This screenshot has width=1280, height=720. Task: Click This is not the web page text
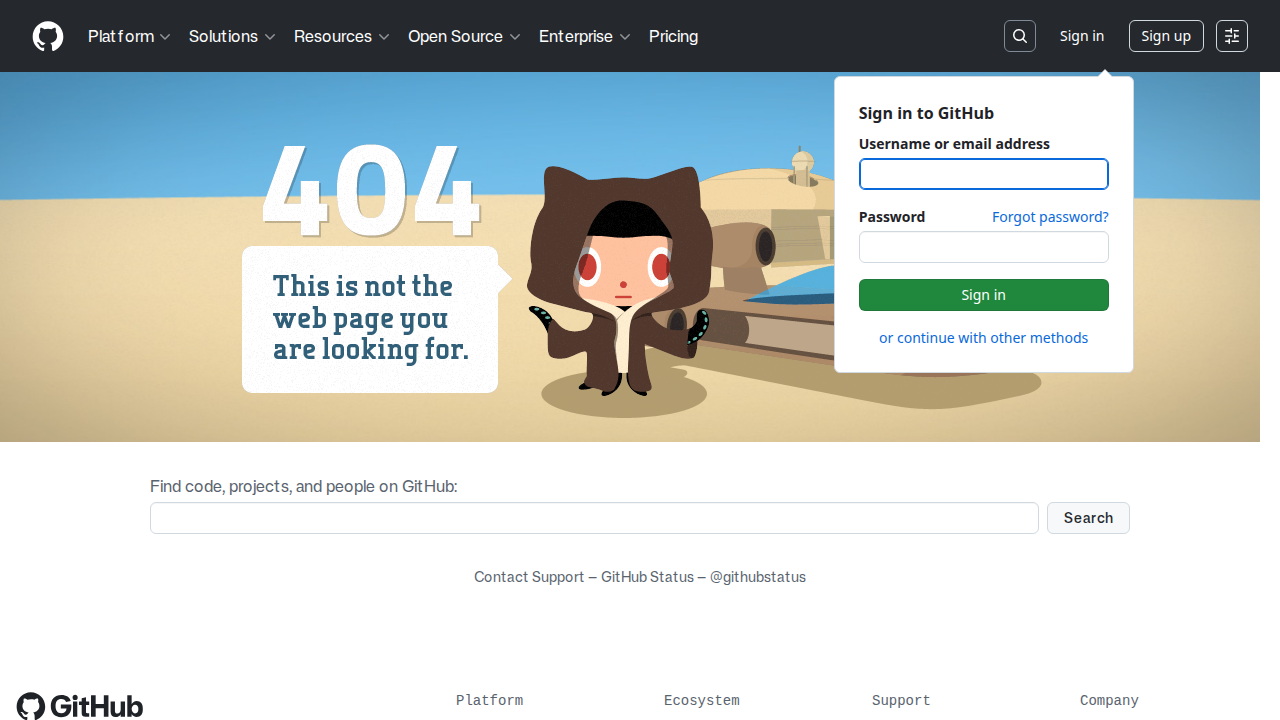point(371,318)
